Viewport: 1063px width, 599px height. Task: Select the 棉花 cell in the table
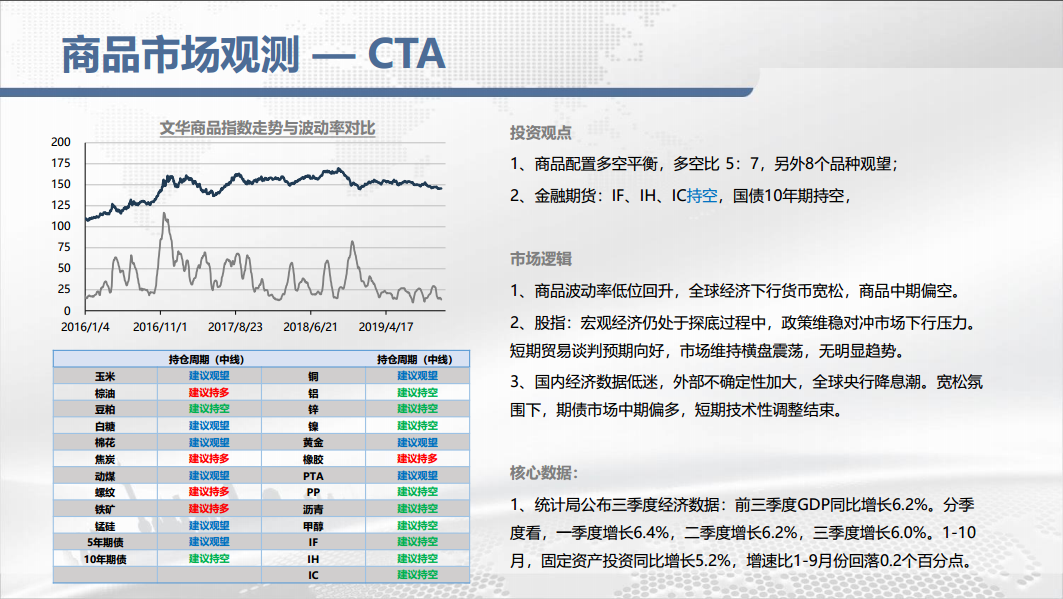pyautogui.click(x=105, y=442)
